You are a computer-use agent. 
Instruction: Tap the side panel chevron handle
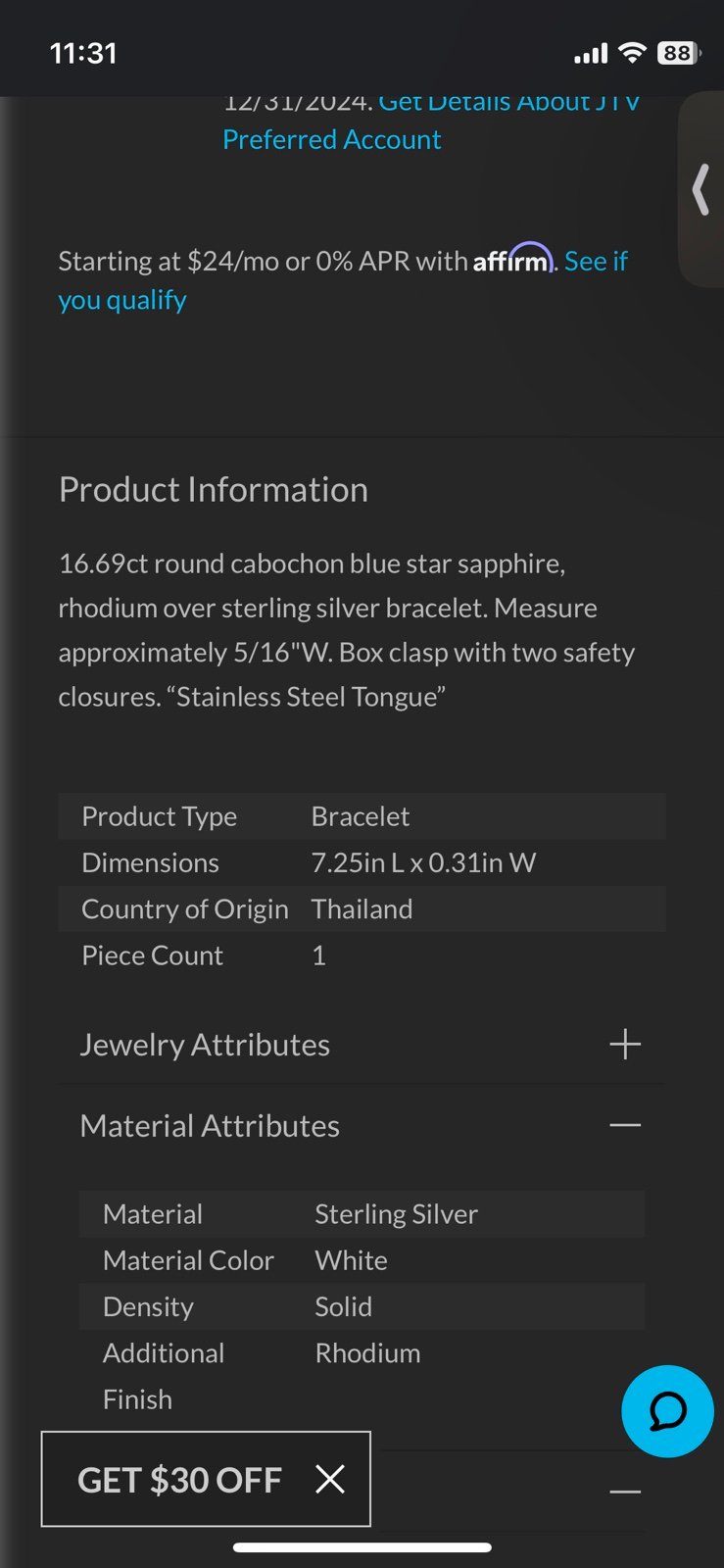pyautogui.click(x=700, y=189)
